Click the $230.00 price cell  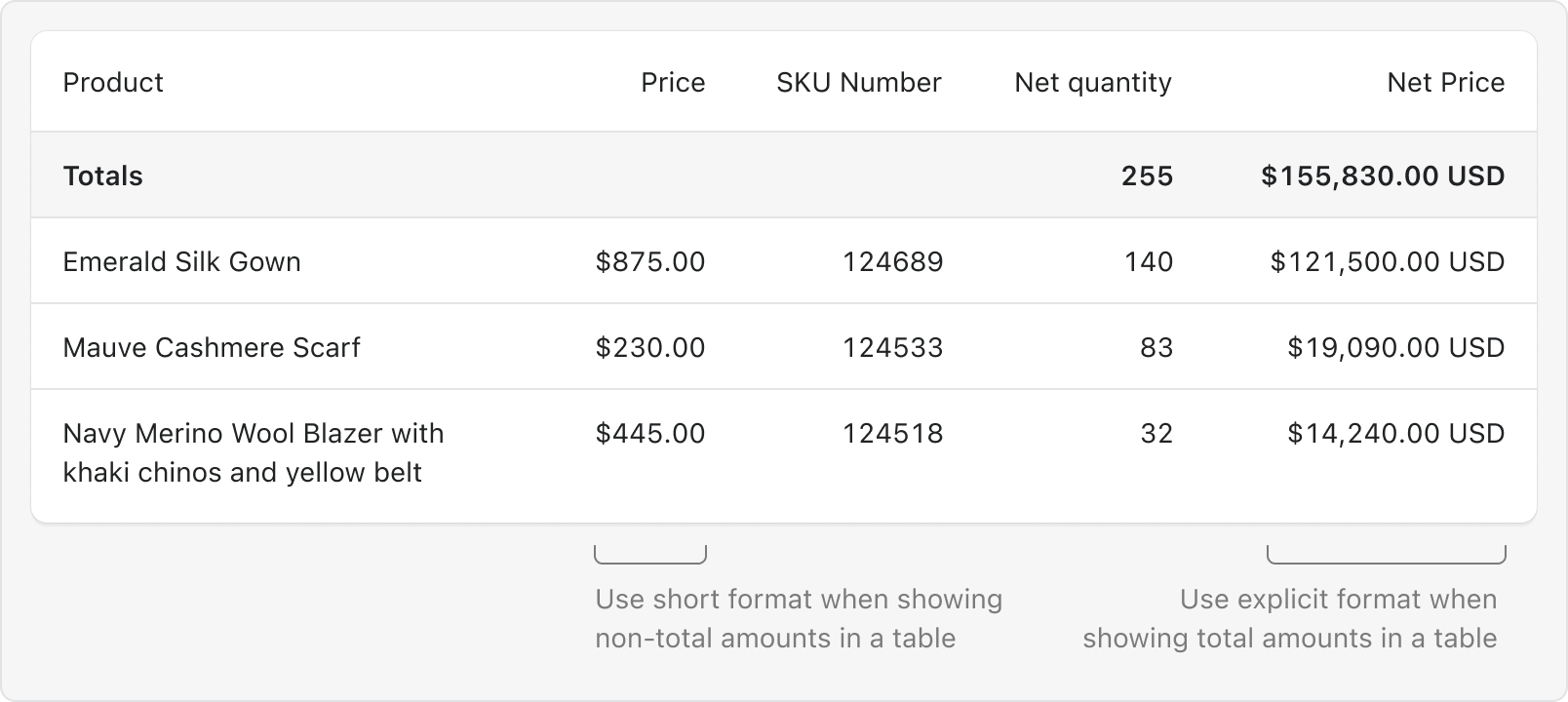coord(650,347)
